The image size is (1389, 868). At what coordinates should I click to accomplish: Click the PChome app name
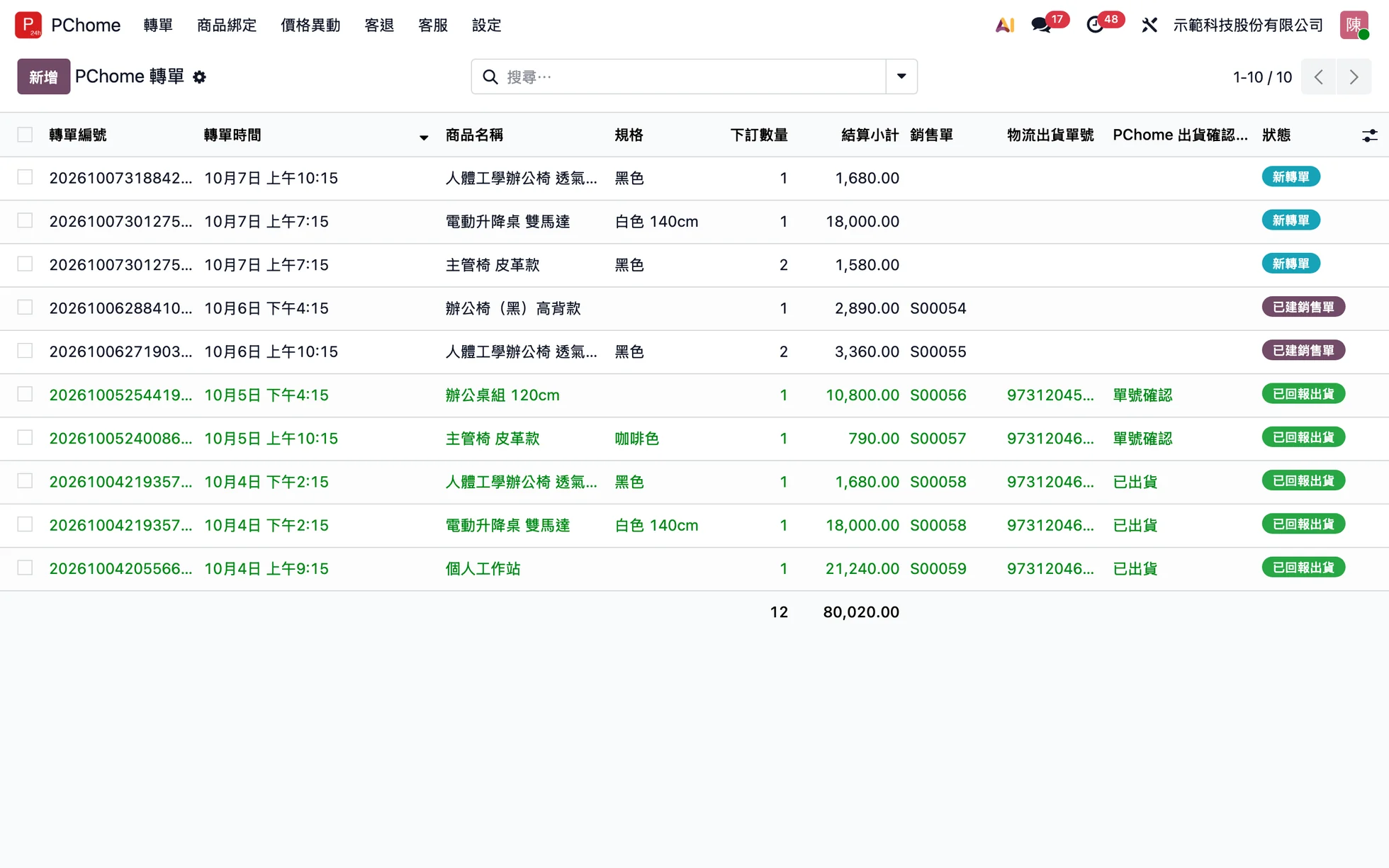click(x=86, y=25)
